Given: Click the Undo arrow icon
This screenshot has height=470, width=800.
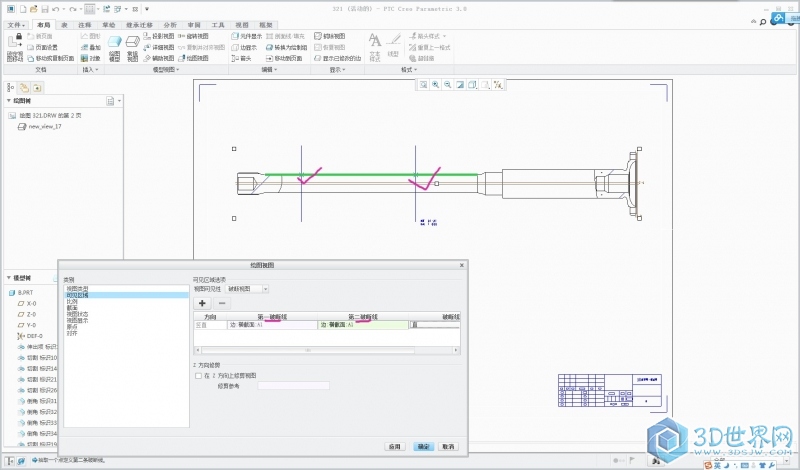Looking at the screenshot, I should click(x=56, y=9).
